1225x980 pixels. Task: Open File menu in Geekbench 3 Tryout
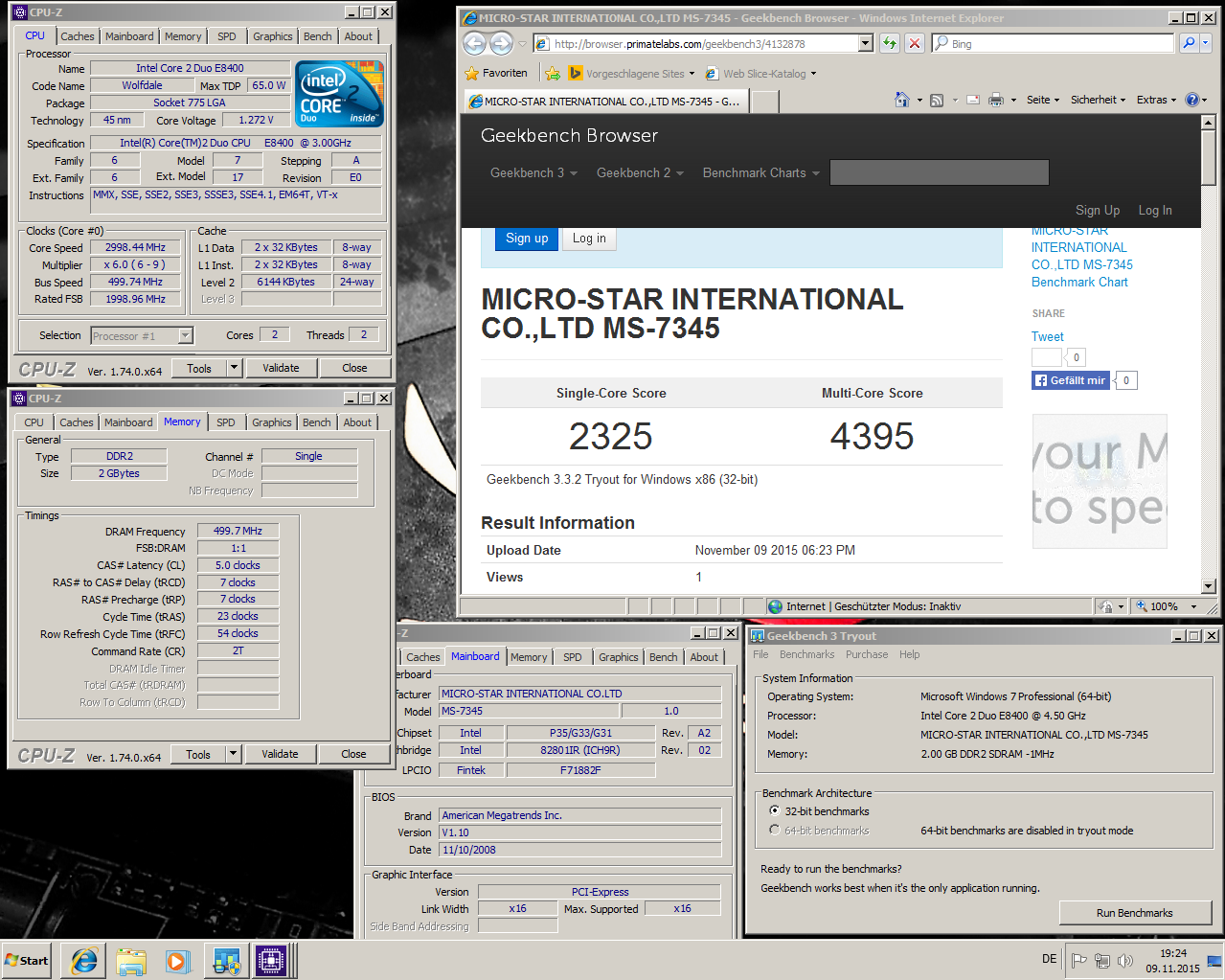760,654
